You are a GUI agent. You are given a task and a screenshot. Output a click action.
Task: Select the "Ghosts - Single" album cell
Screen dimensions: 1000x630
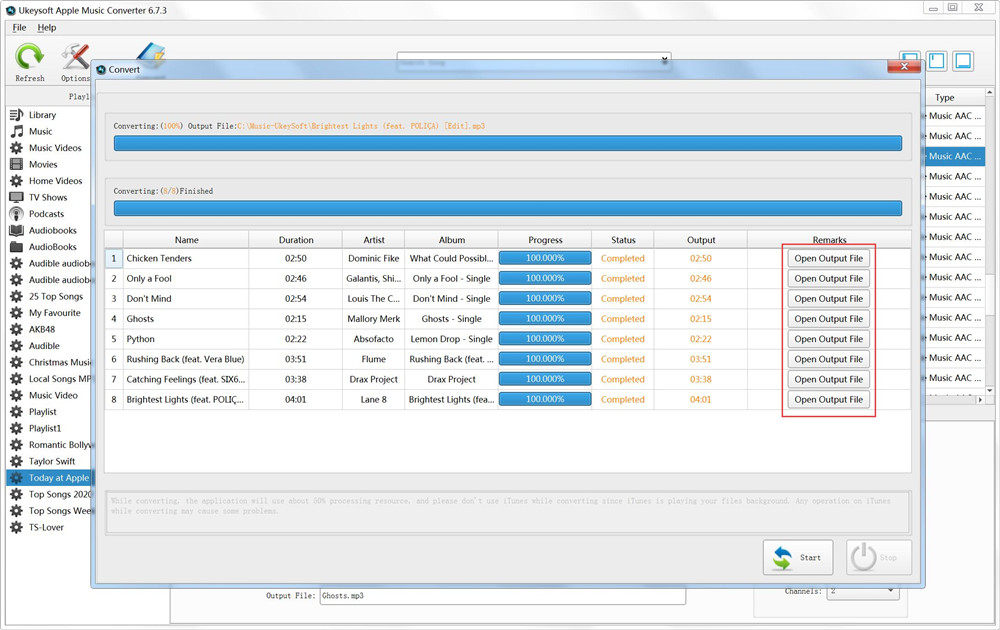coord(452,319)
